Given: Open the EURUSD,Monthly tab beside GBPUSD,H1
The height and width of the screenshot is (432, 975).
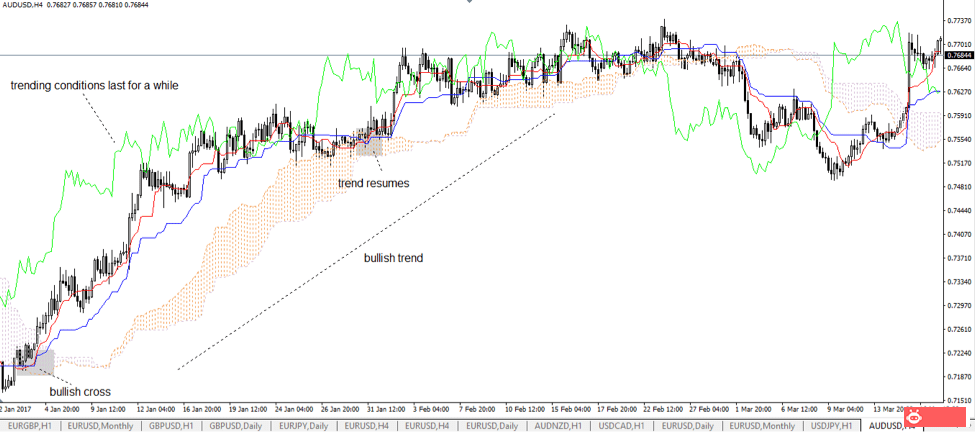Looking at the screenshot, I should point(100,426).
